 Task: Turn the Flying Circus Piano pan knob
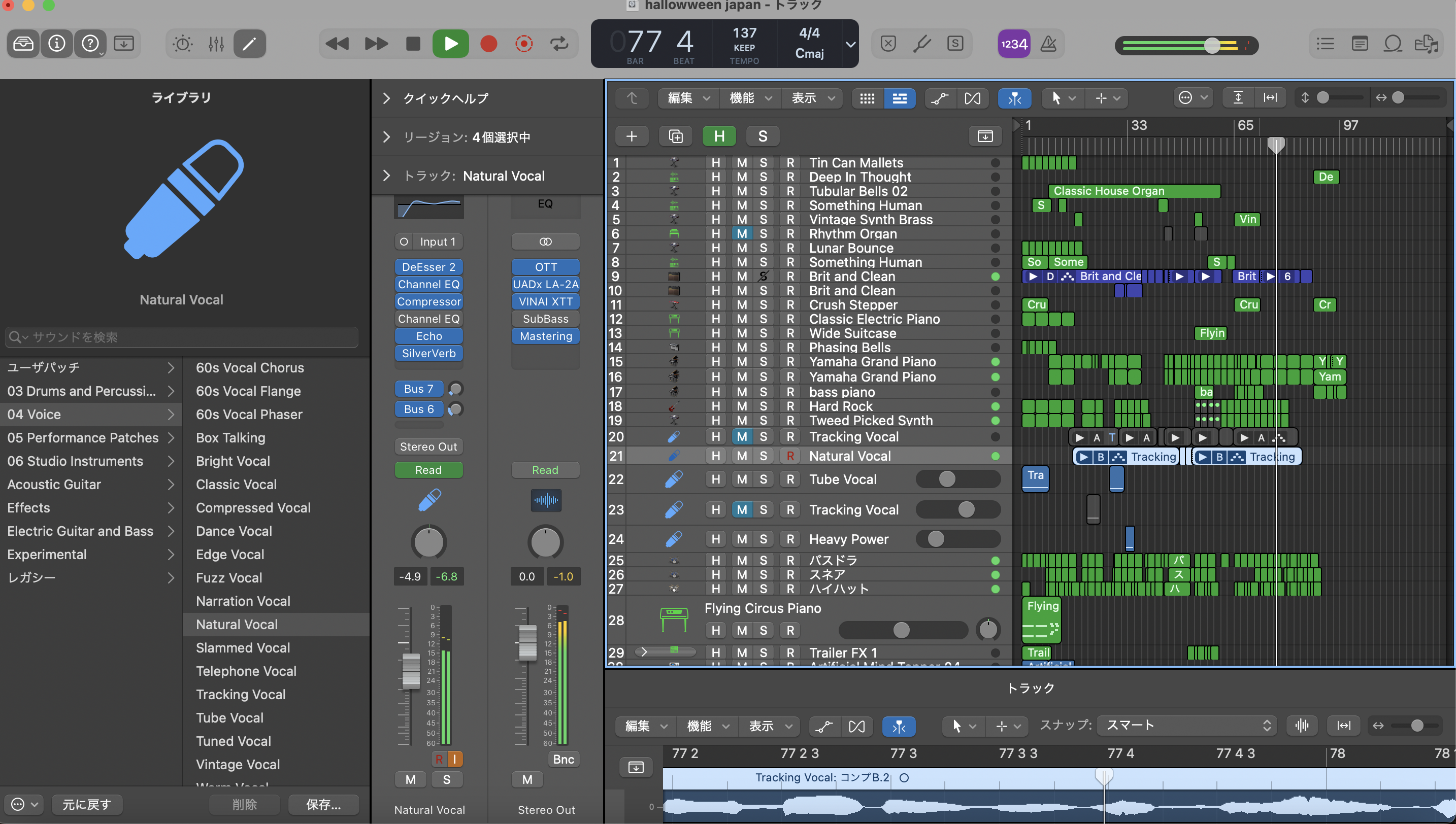(988, 629)
